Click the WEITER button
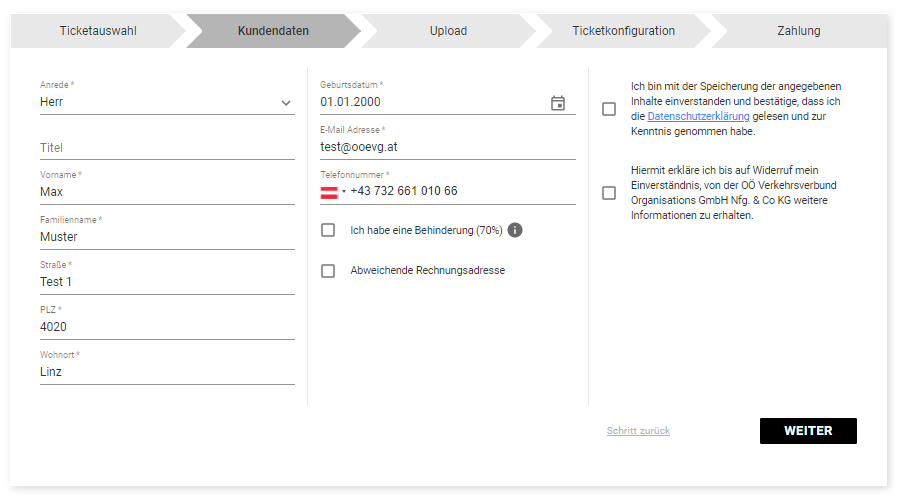The image size is (906, 503). tap(808, 431)
